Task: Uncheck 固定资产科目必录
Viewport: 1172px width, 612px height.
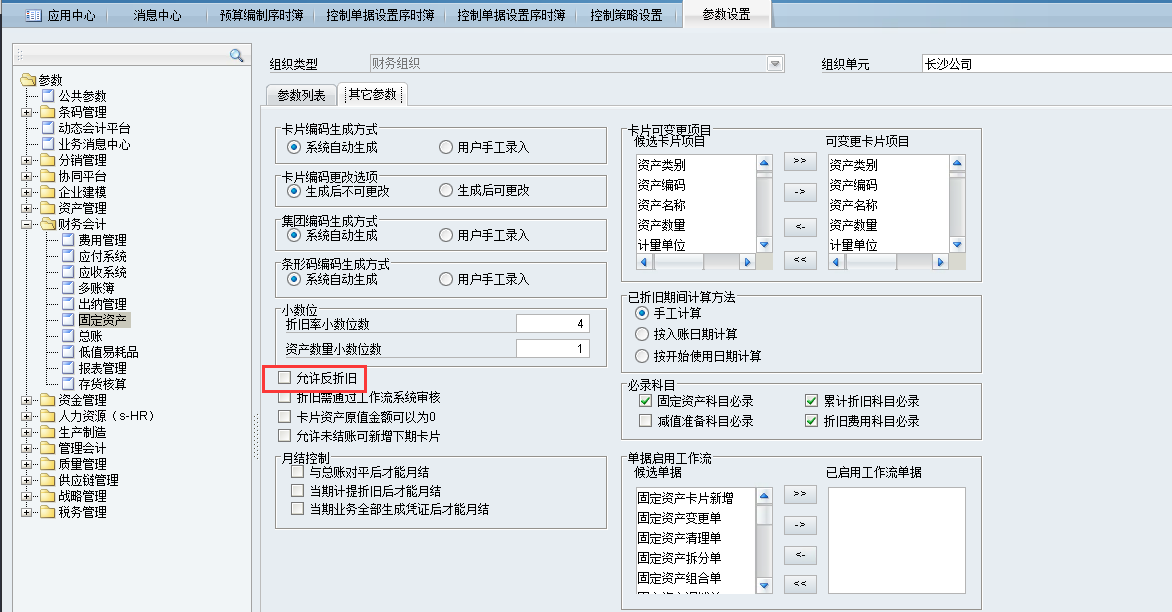Action: pyautogui.click(x=645, y=401)
